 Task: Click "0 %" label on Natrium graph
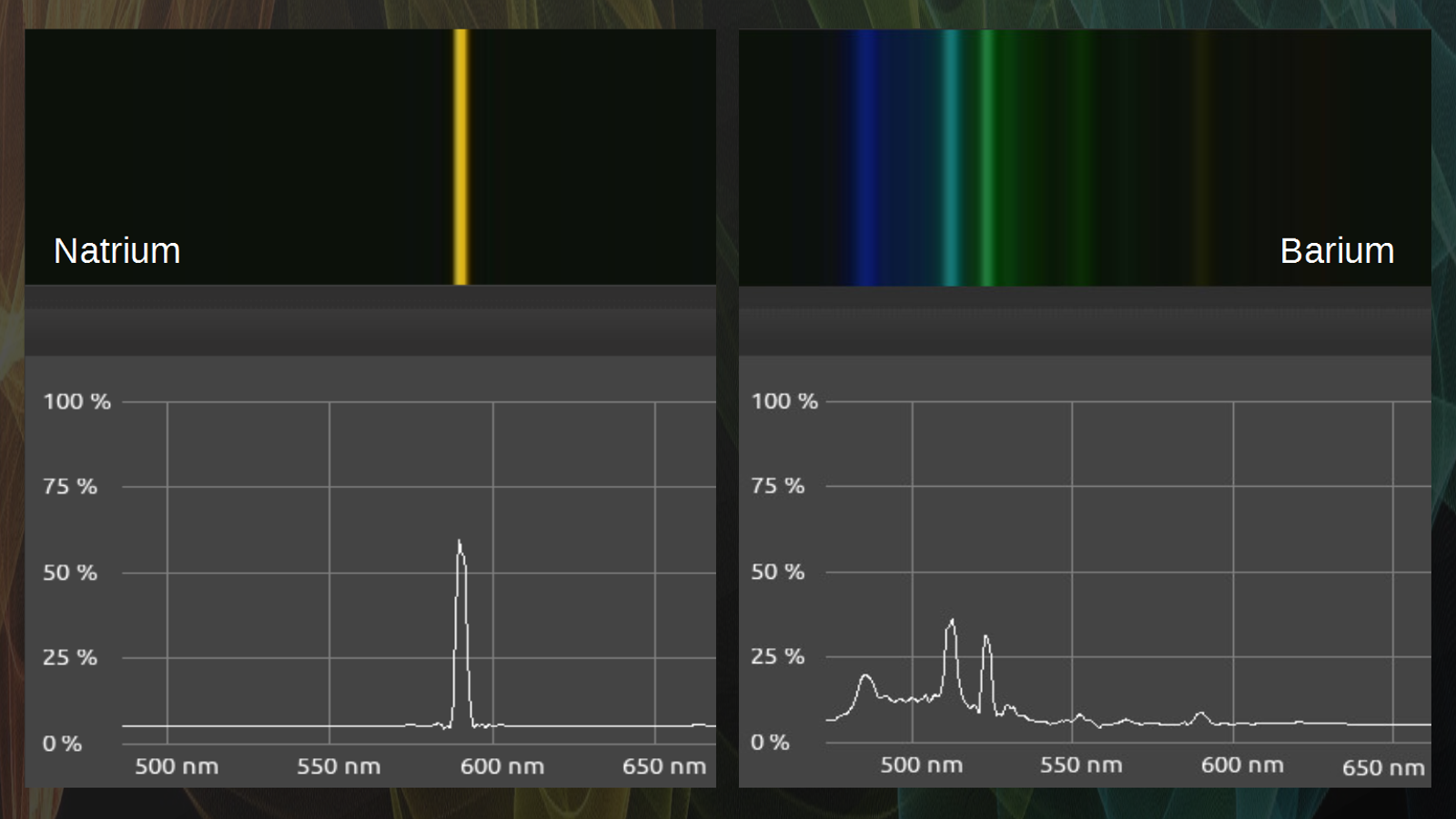click(x=63, y=743)
